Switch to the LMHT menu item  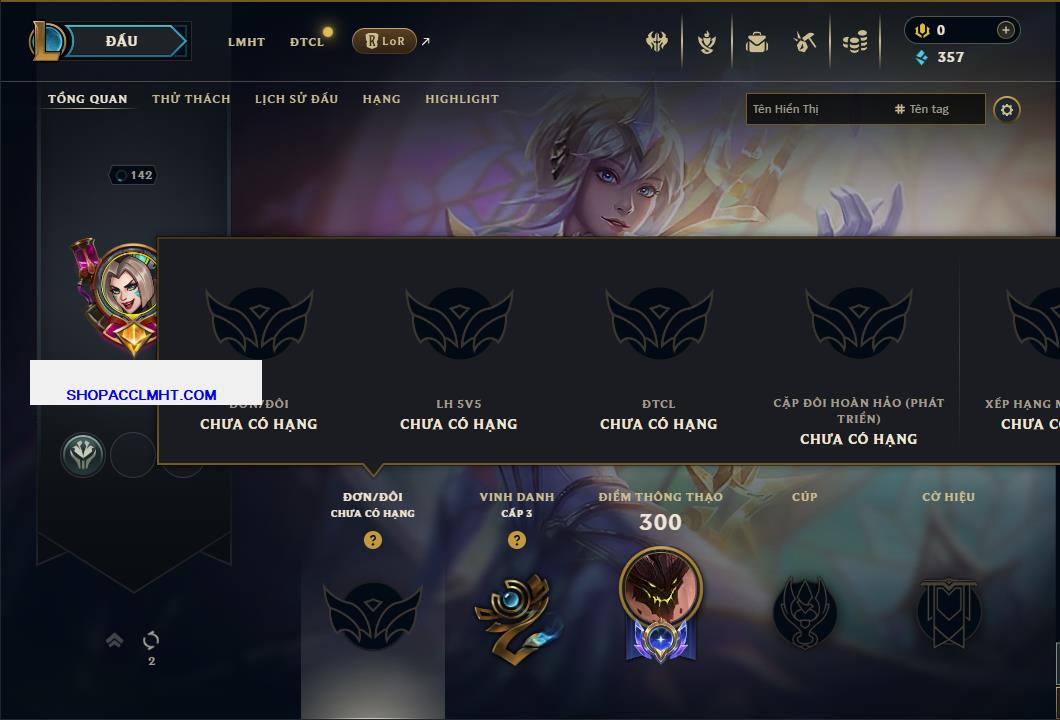point(246,42)
